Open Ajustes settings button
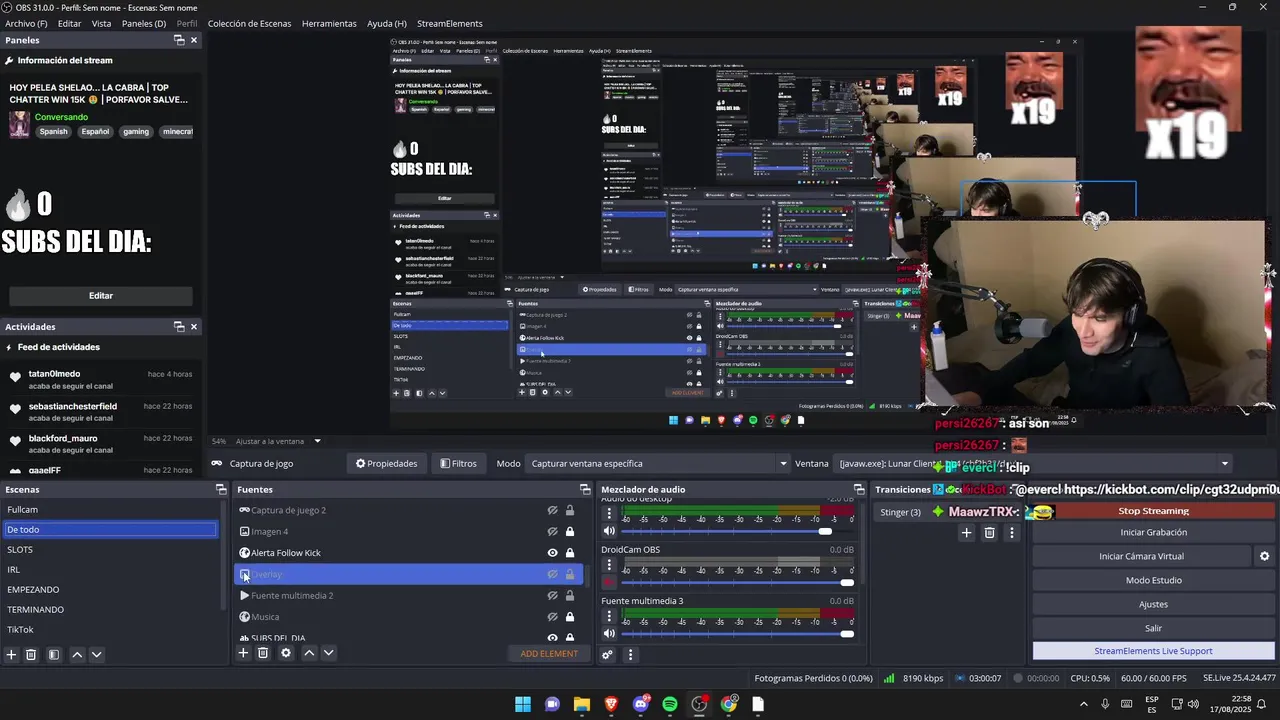Viewport: 1280px width, 720px height. point(1153,604)
